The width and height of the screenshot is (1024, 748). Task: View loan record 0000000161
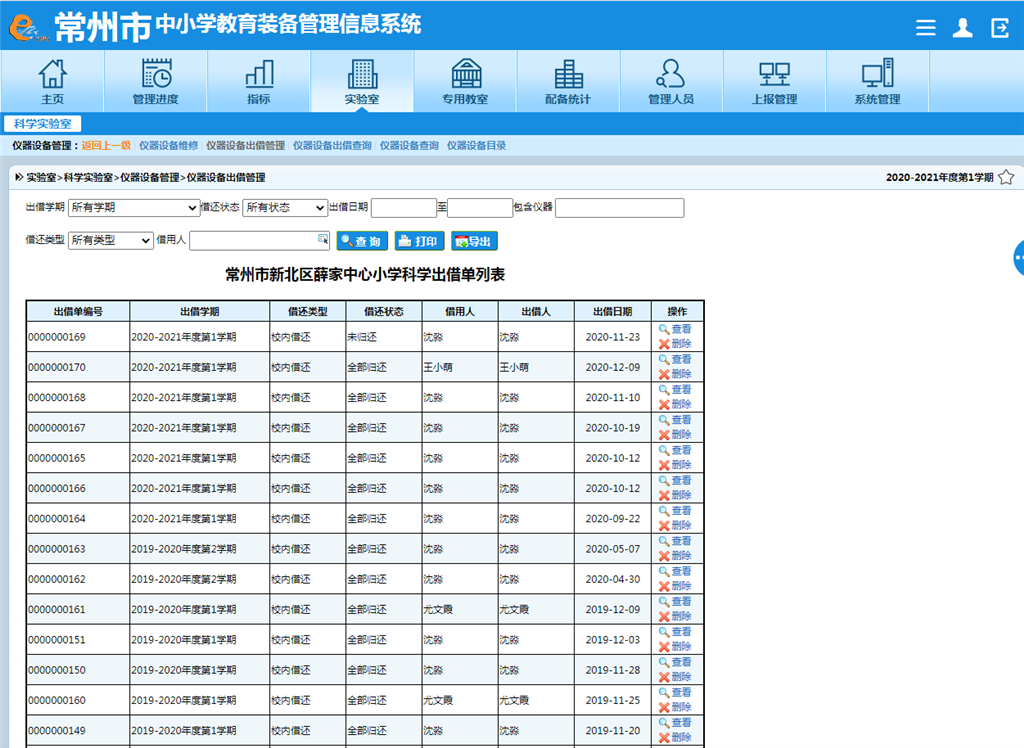[x=675, y=602]
